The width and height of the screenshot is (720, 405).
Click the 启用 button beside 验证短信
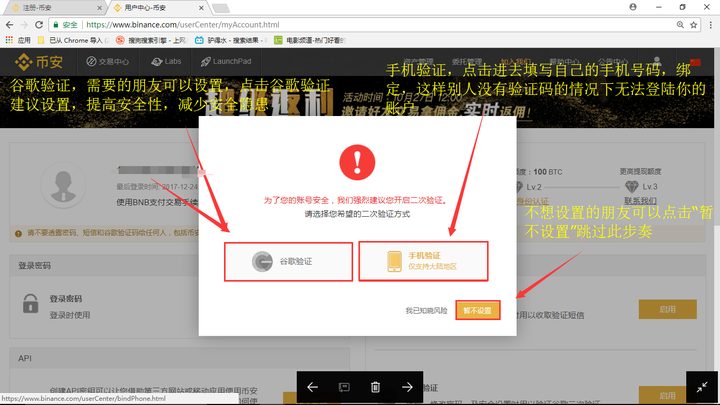pyautogui.click(x=667, y=309)
